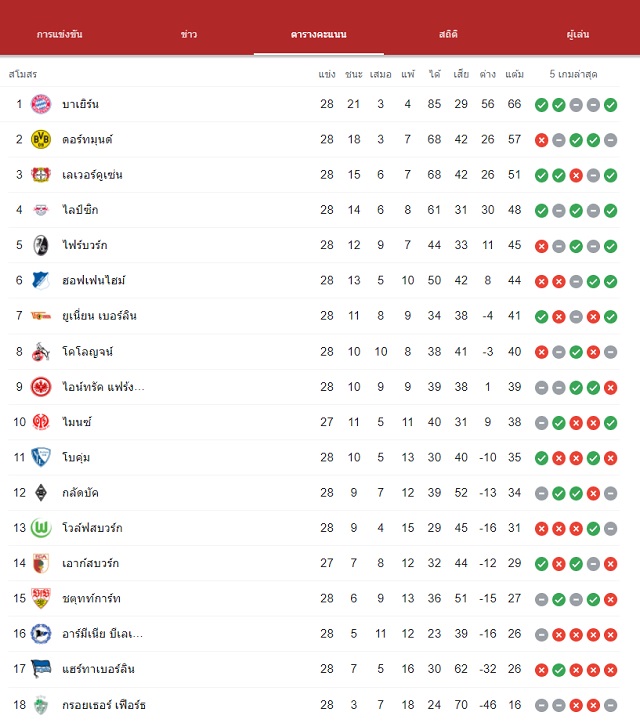This screenshot has width=640, height=723.
Task: Click the Borussia Dortmund BVB logo
Action: tap(41, 139)
